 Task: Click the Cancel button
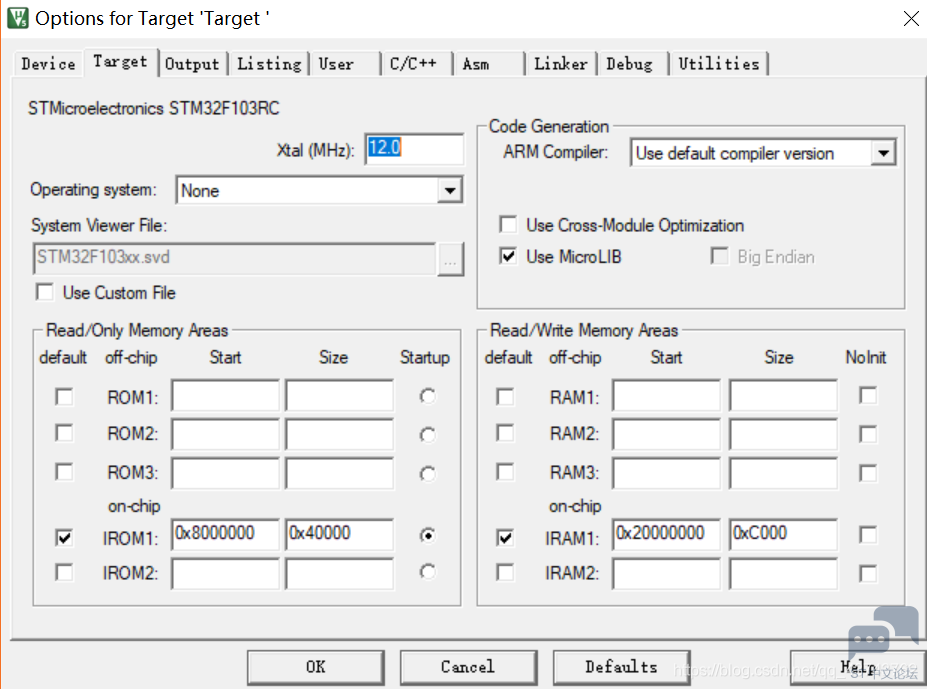pos(468,667)
